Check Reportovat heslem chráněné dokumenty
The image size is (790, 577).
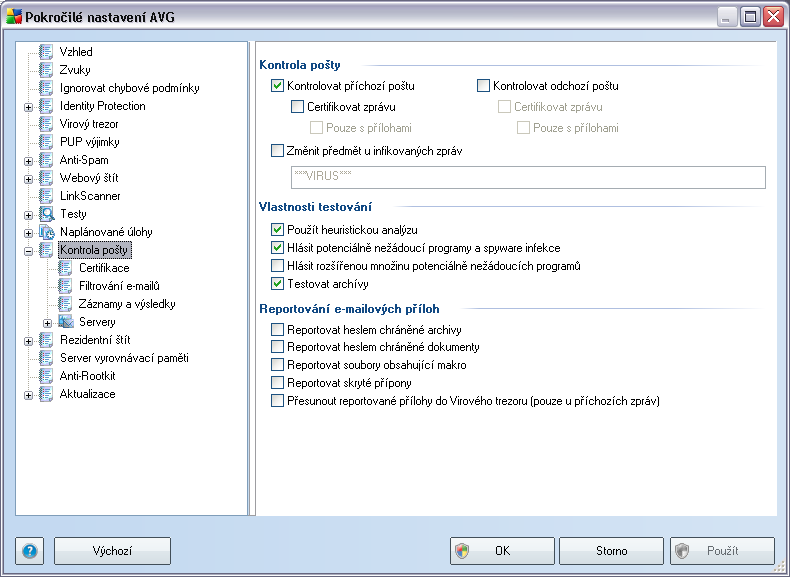click(277, 347)
